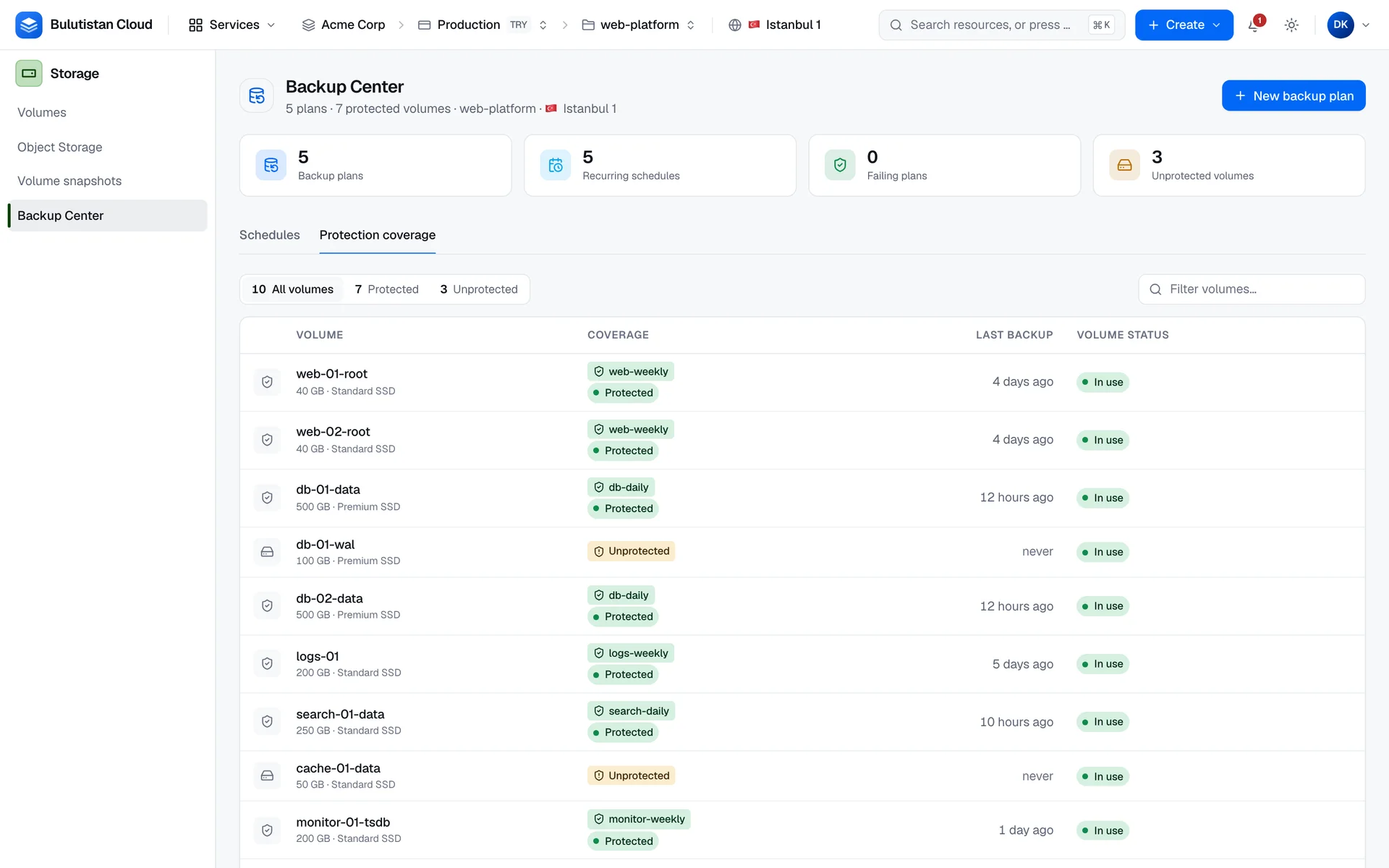This screenshot has width=1389, height=868.
Task: Click the shield icon on the web-01-root row
Action: point(267,382)
